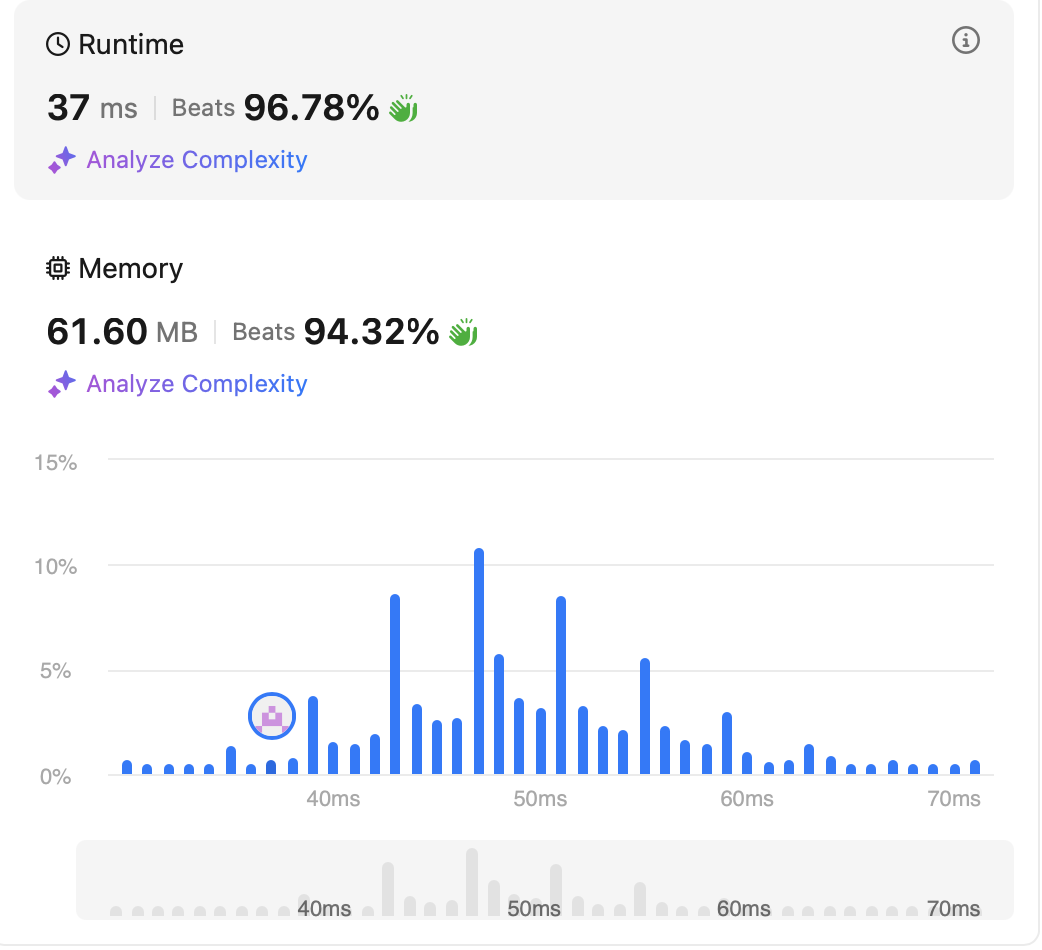Click the bar at 55ms
The image size is (1042, 950).
(645, 716)
